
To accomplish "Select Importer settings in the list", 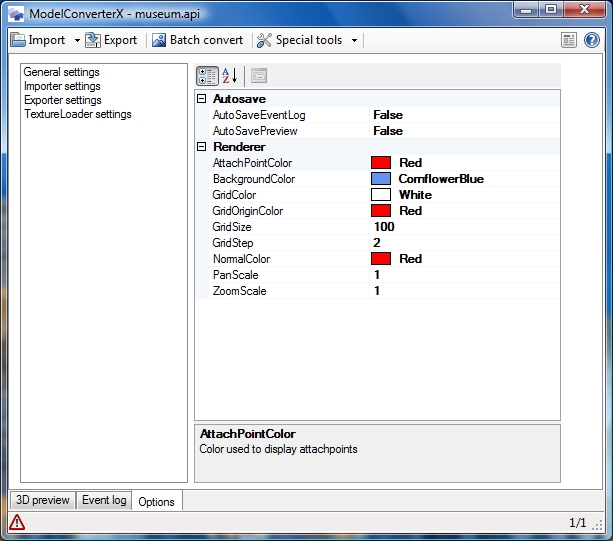I will (62, 86).
